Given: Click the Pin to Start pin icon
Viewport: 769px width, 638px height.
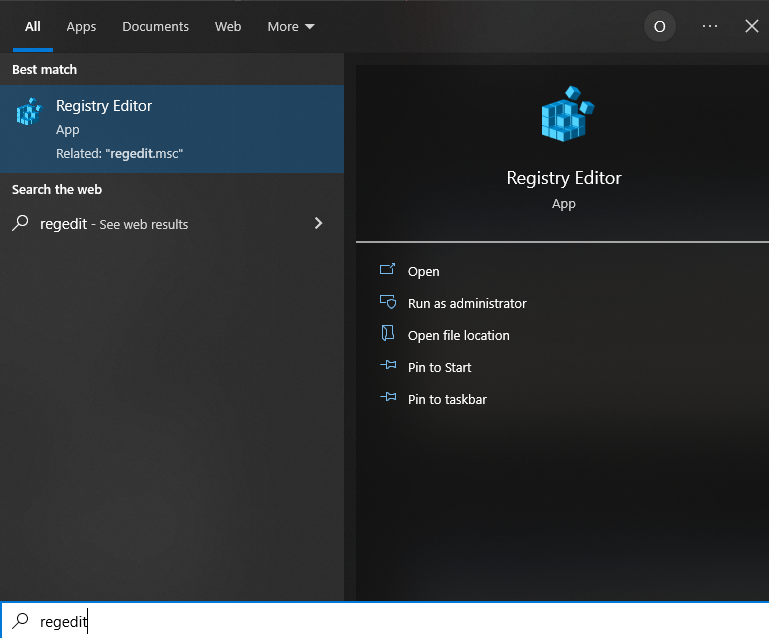Looking at the screenshot, I should pos(388,367).
